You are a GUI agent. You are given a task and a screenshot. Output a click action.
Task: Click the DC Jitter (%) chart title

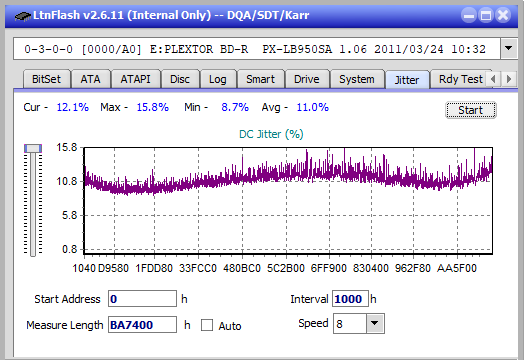[271, 134]
